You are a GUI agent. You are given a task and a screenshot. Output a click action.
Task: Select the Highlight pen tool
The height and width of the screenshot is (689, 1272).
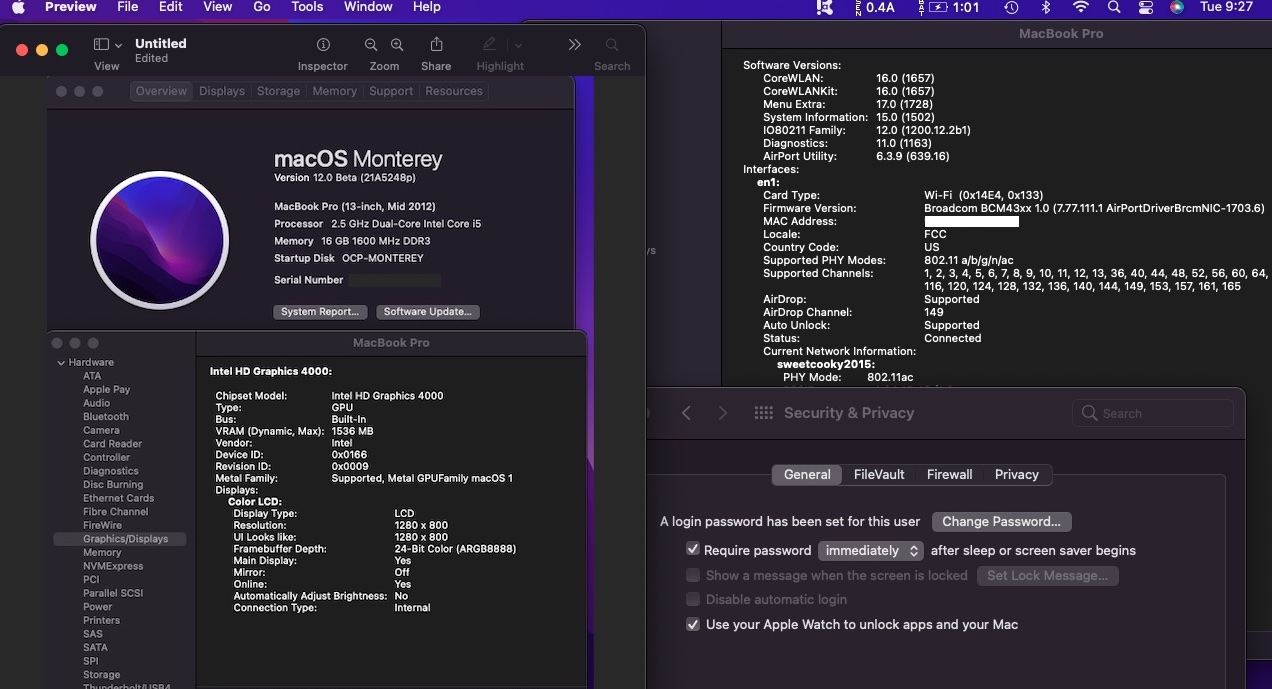click(x=489, y=45)
